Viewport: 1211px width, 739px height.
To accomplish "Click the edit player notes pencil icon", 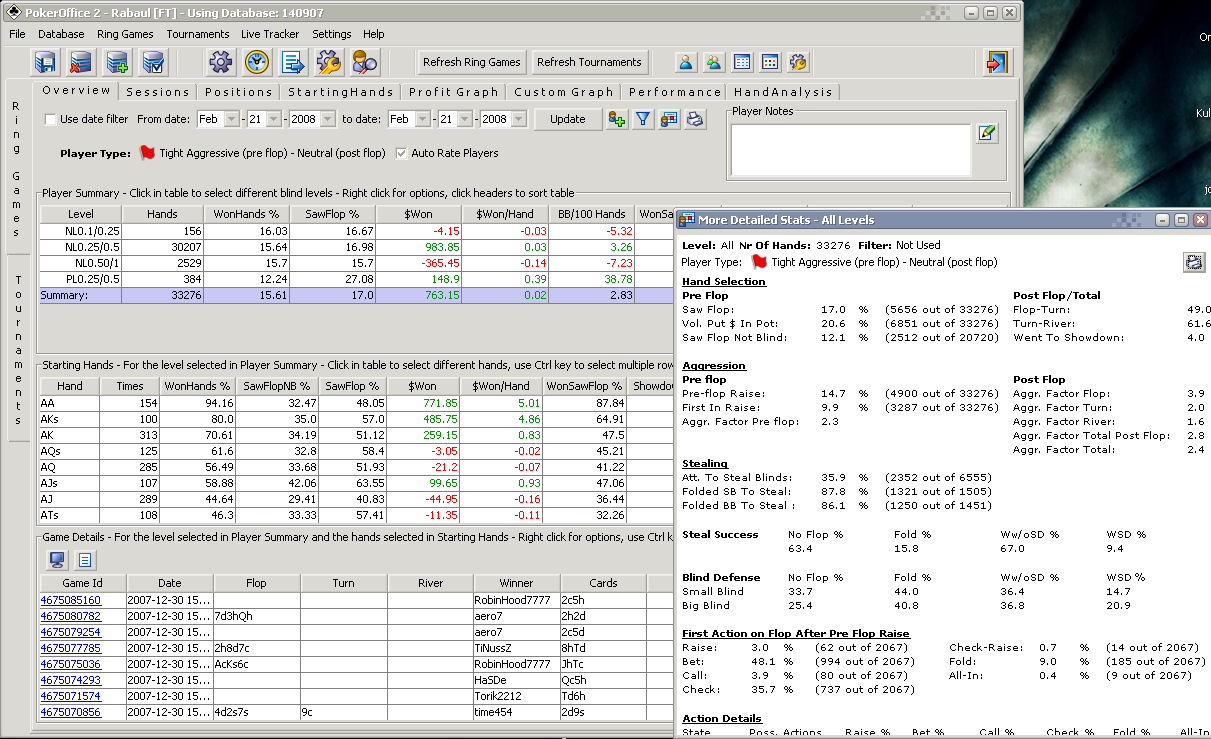I will click(x=987, y=133).
